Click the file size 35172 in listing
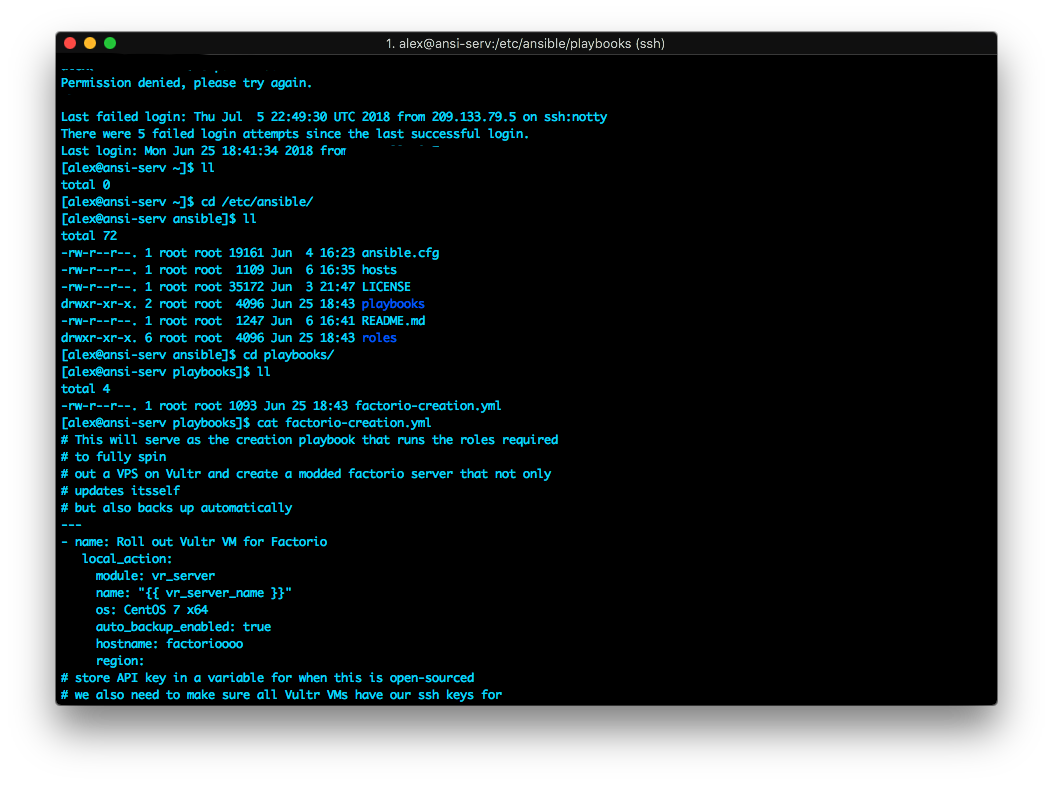Viewport: 1053px width, 785px height. 246,287
